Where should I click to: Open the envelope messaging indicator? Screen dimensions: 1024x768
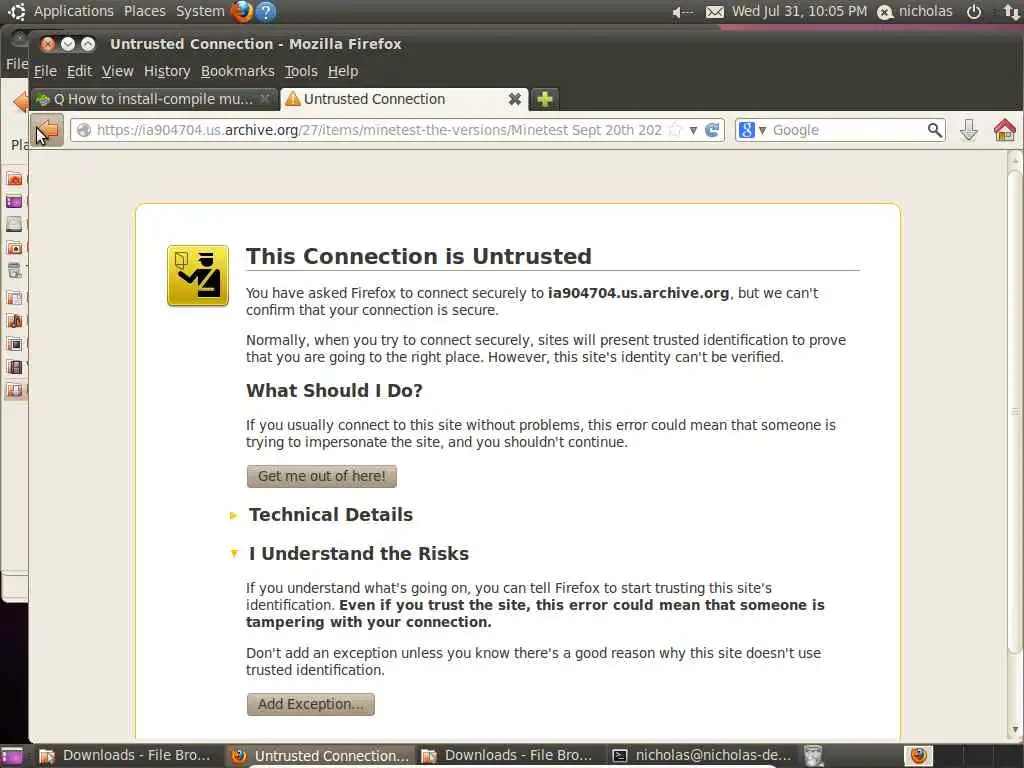click(x=714, y=12)
